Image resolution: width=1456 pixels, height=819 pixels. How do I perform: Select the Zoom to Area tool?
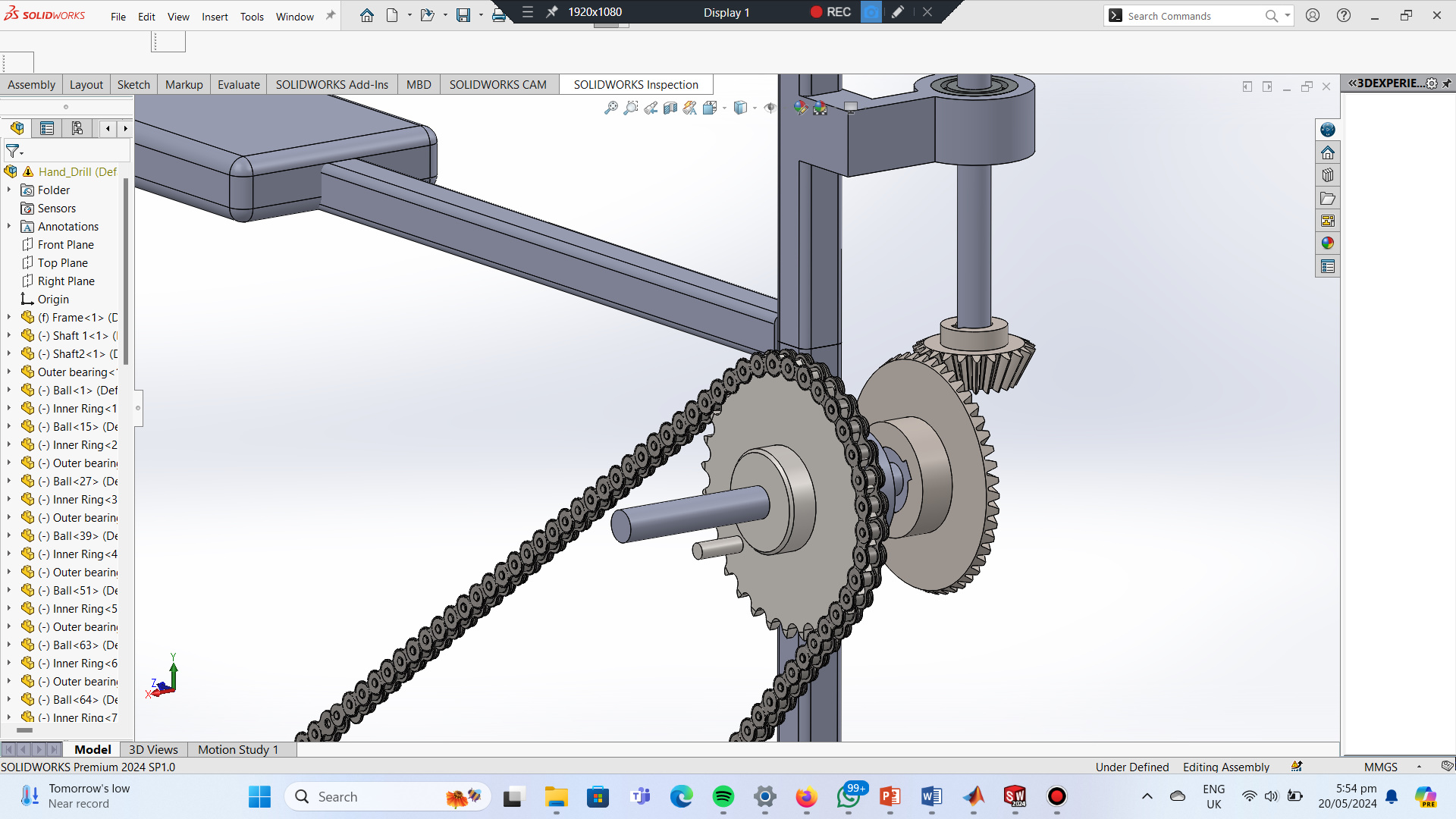[x=630, y=108]
